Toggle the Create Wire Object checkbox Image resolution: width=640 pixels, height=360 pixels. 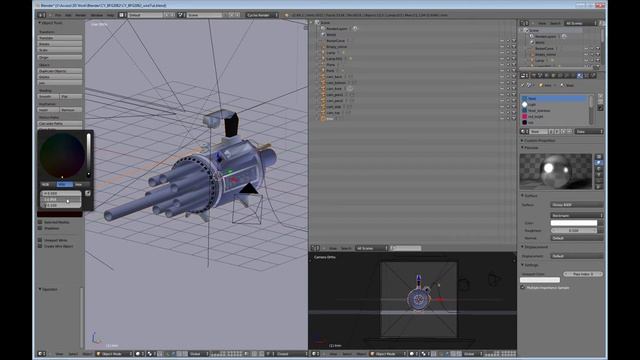point(40,246)
